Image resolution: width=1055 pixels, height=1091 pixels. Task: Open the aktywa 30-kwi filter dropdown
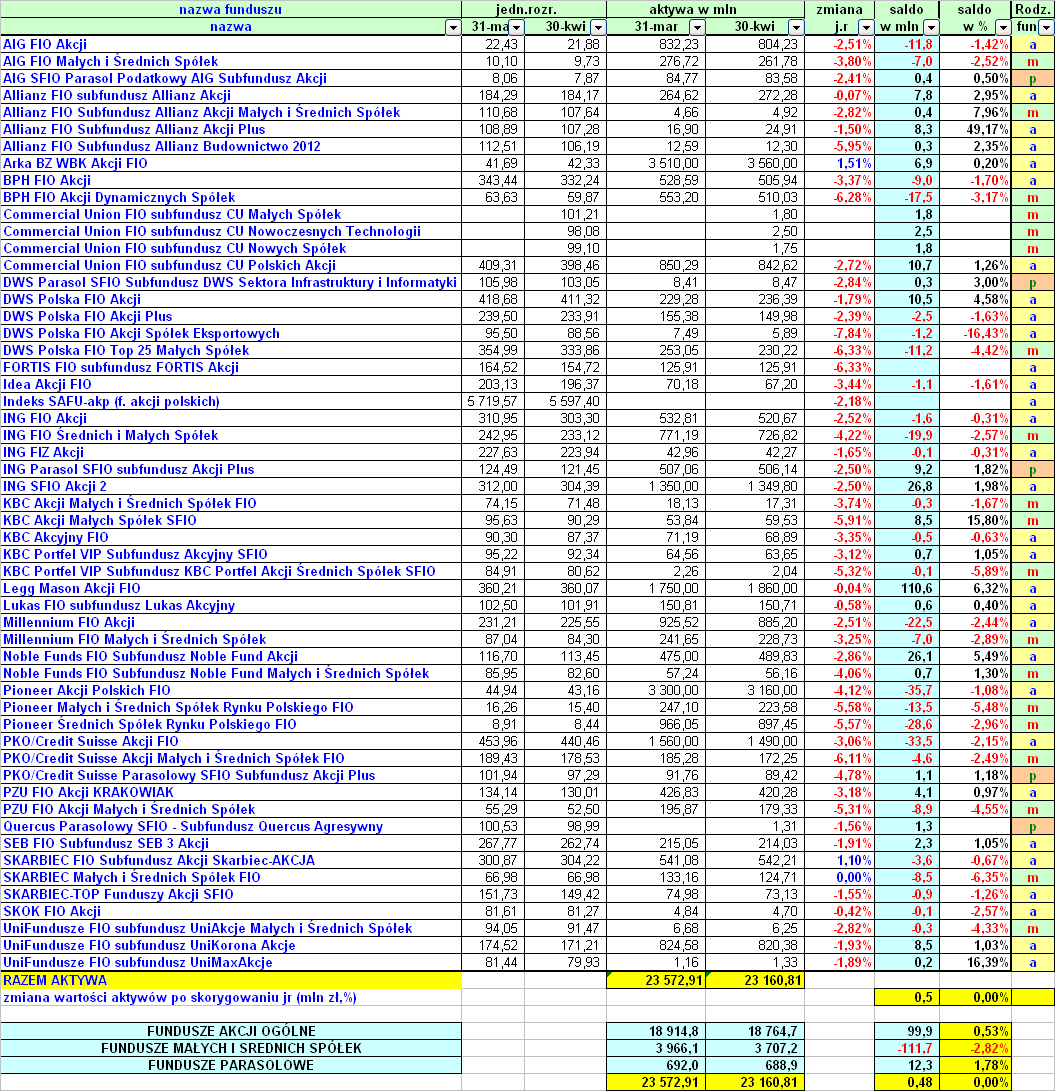(x=796, y=27)
